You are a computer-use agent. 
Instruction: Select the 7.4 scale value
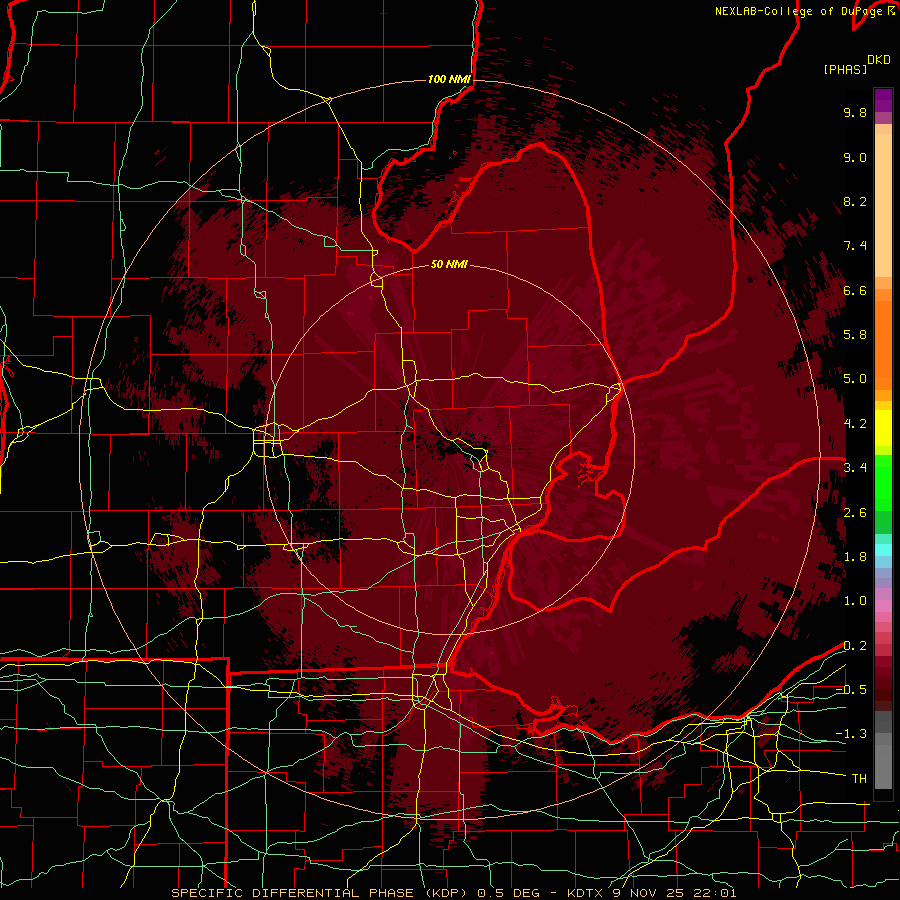click(855, 246)
